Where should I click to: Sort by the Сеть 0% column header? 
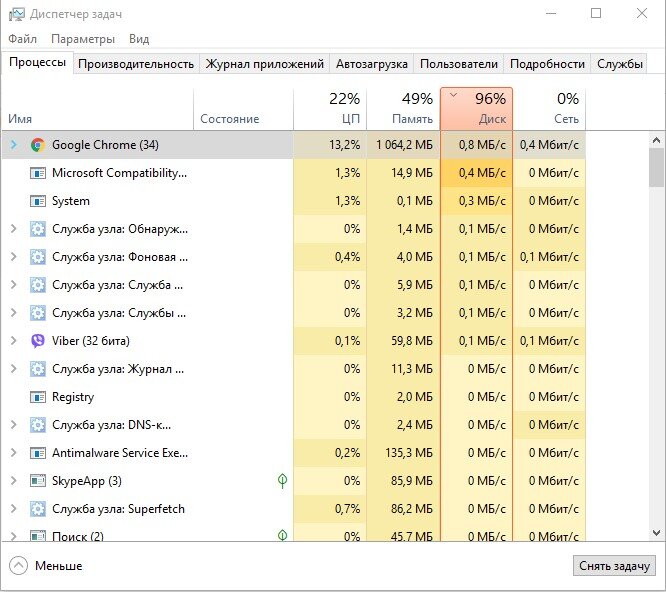tap(549, 110)
